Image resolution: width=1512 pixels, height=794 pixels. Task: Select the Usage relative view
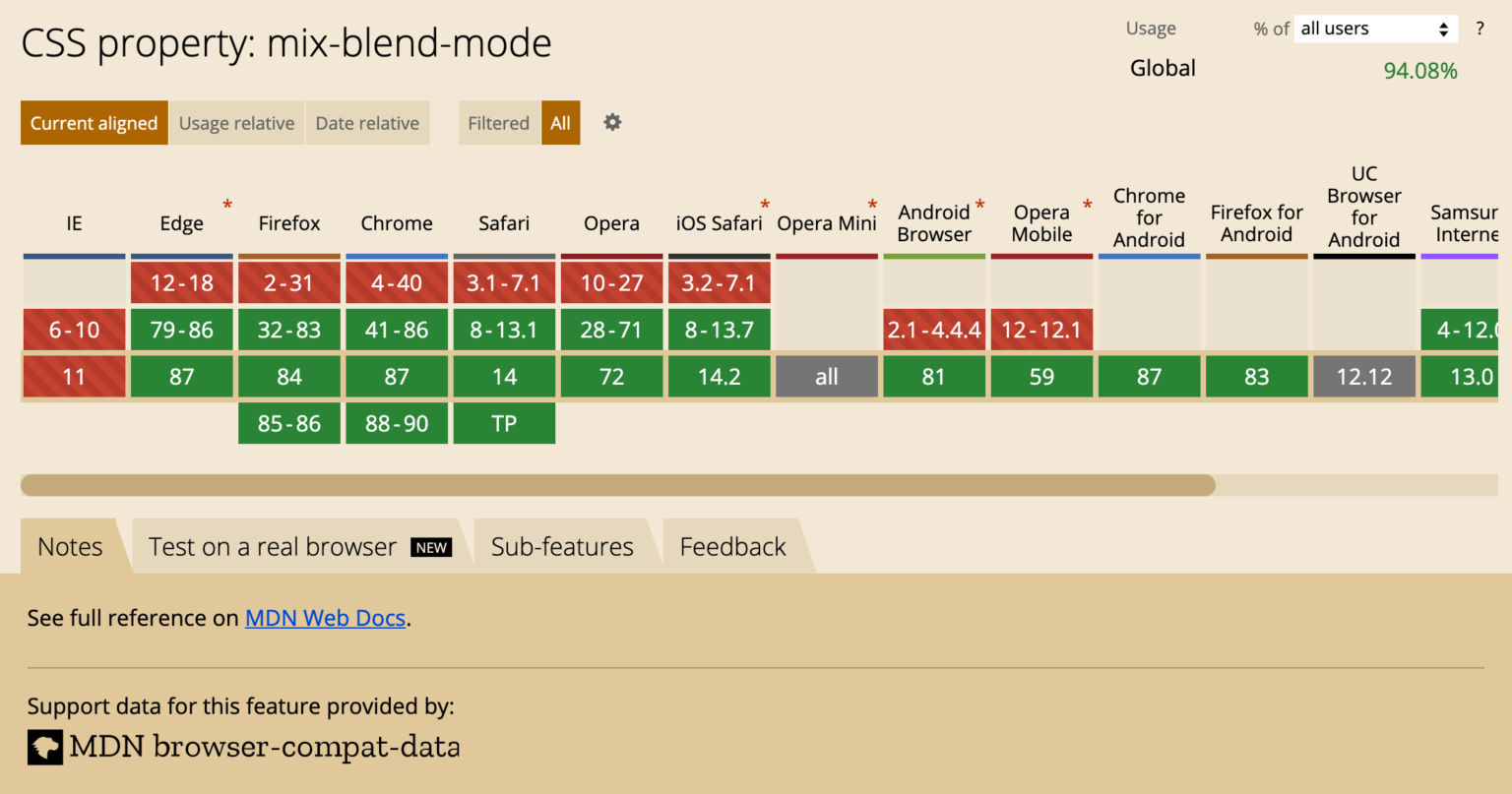pos(236,122)
